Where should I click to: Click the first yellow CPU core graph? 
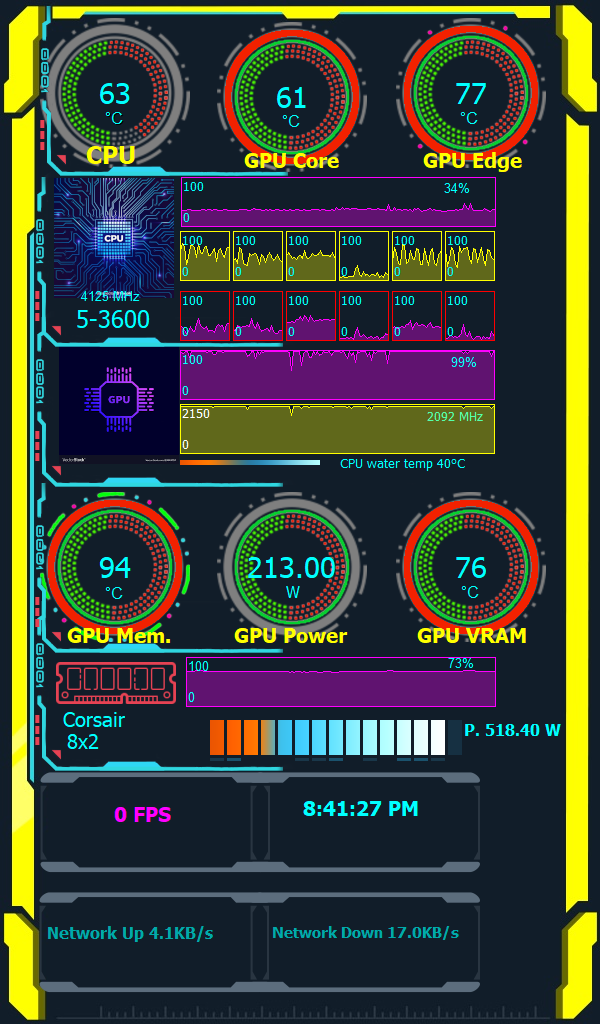tap(205, 256)
